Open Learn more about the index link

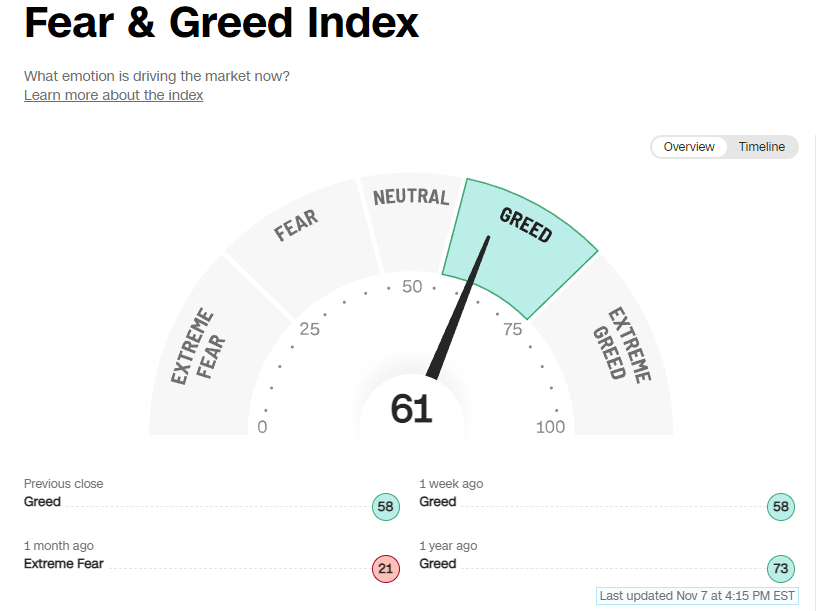113,95
